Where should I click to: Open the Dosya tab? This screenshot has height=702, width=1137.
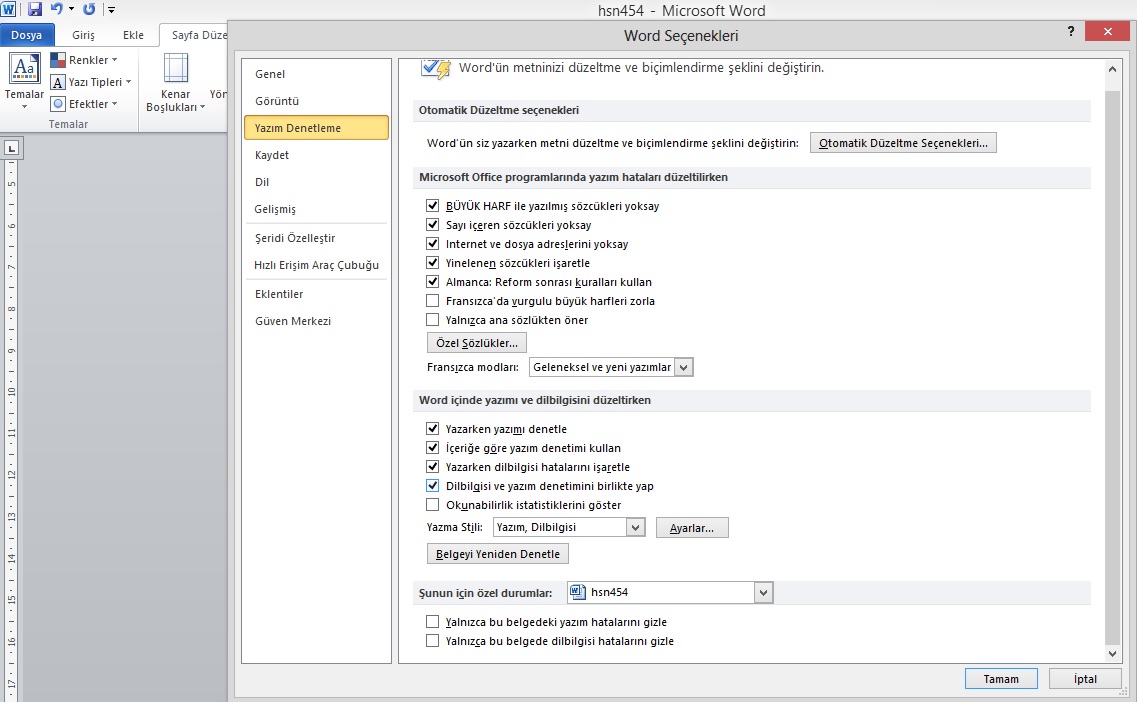point(27,35)
